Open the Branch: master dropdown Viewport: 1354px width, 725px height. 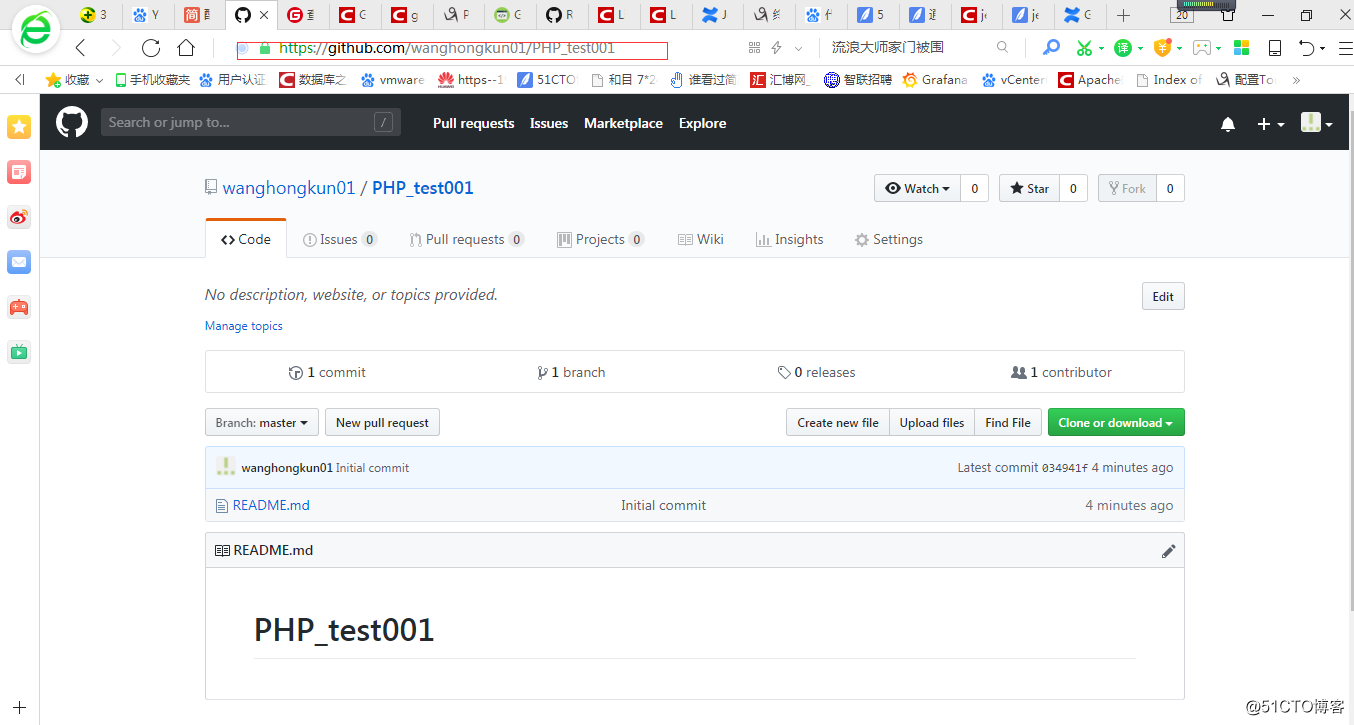[x=262, y=422]
